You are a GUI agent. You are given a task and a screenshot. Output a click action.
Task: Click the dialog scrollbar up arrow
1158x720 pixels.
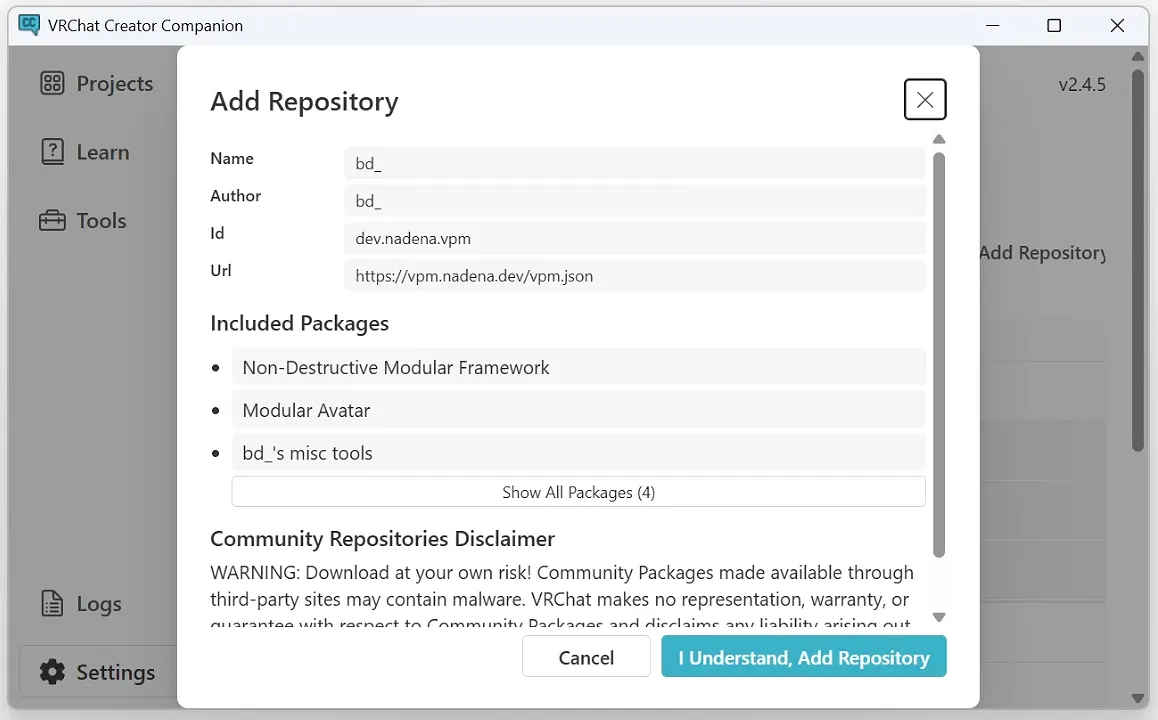[x=939, y=139]
